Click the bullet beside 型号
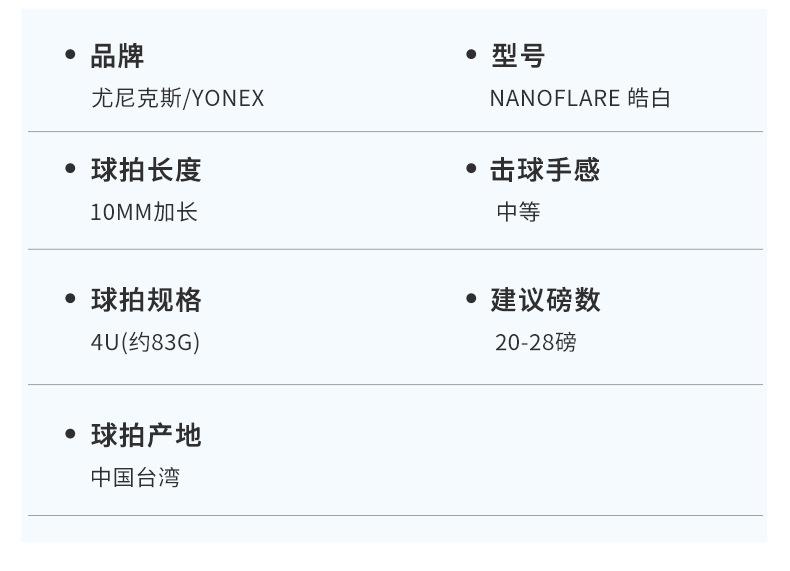790x571 pixels. (471, 55)
